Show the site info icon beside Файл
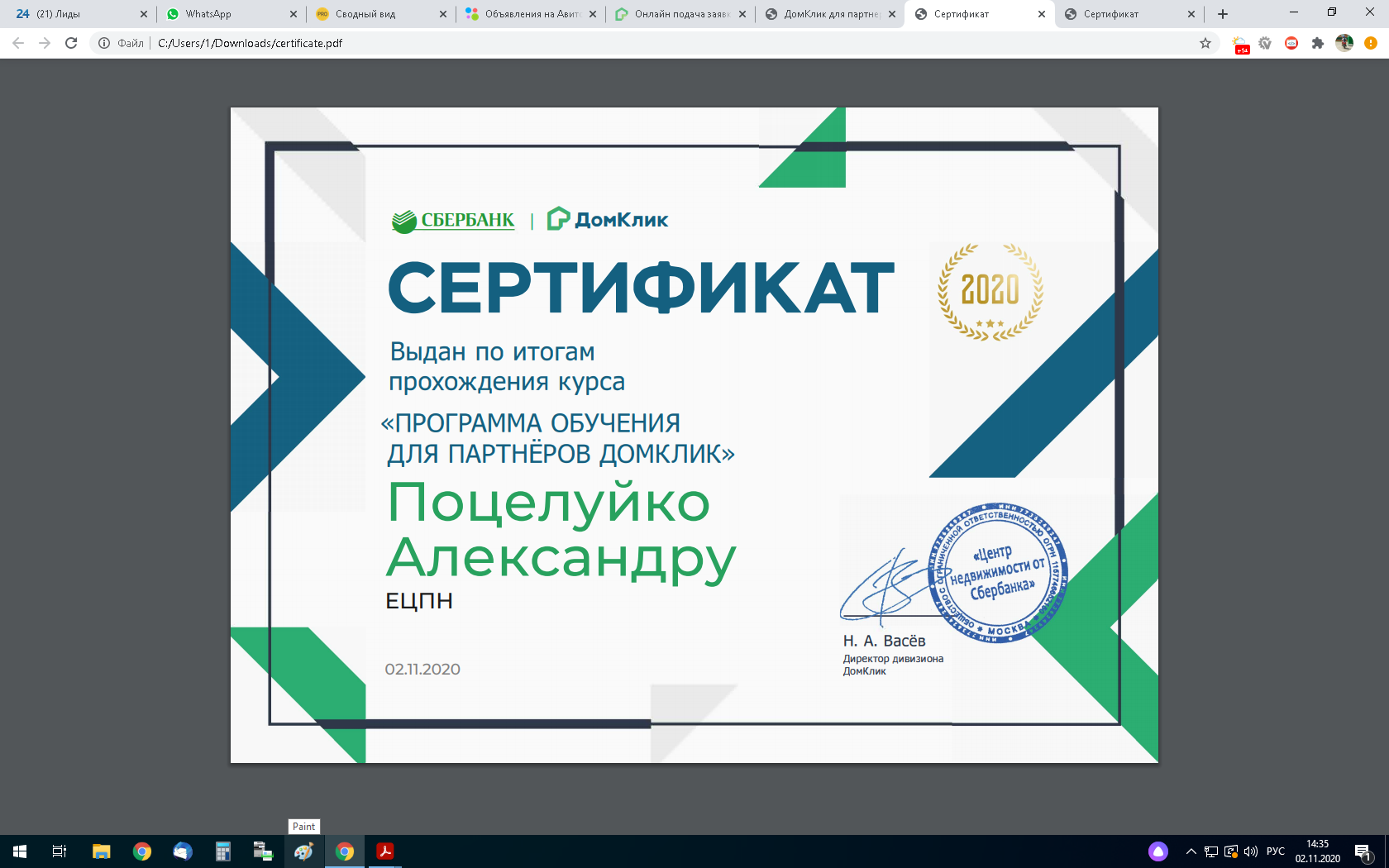This screenshot has height=868, width=1389. (x=104, y=43)
